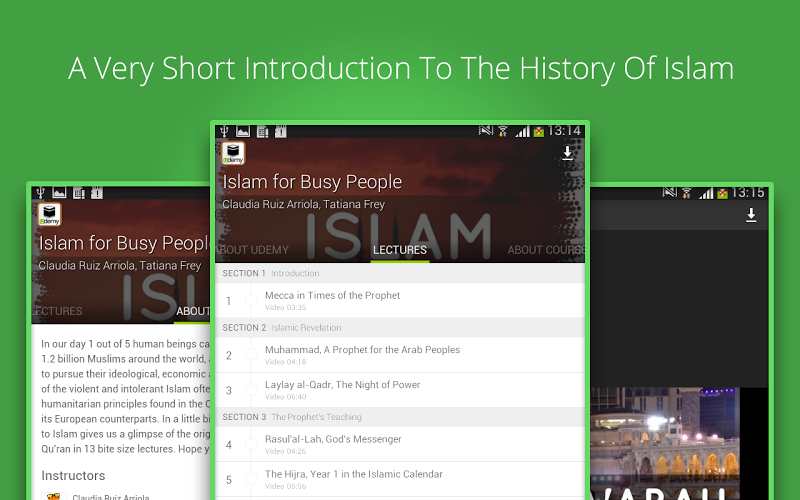Tap 13:15 clock in right phone status bar
Screen dimensions: 800x500
coord(748,192)
